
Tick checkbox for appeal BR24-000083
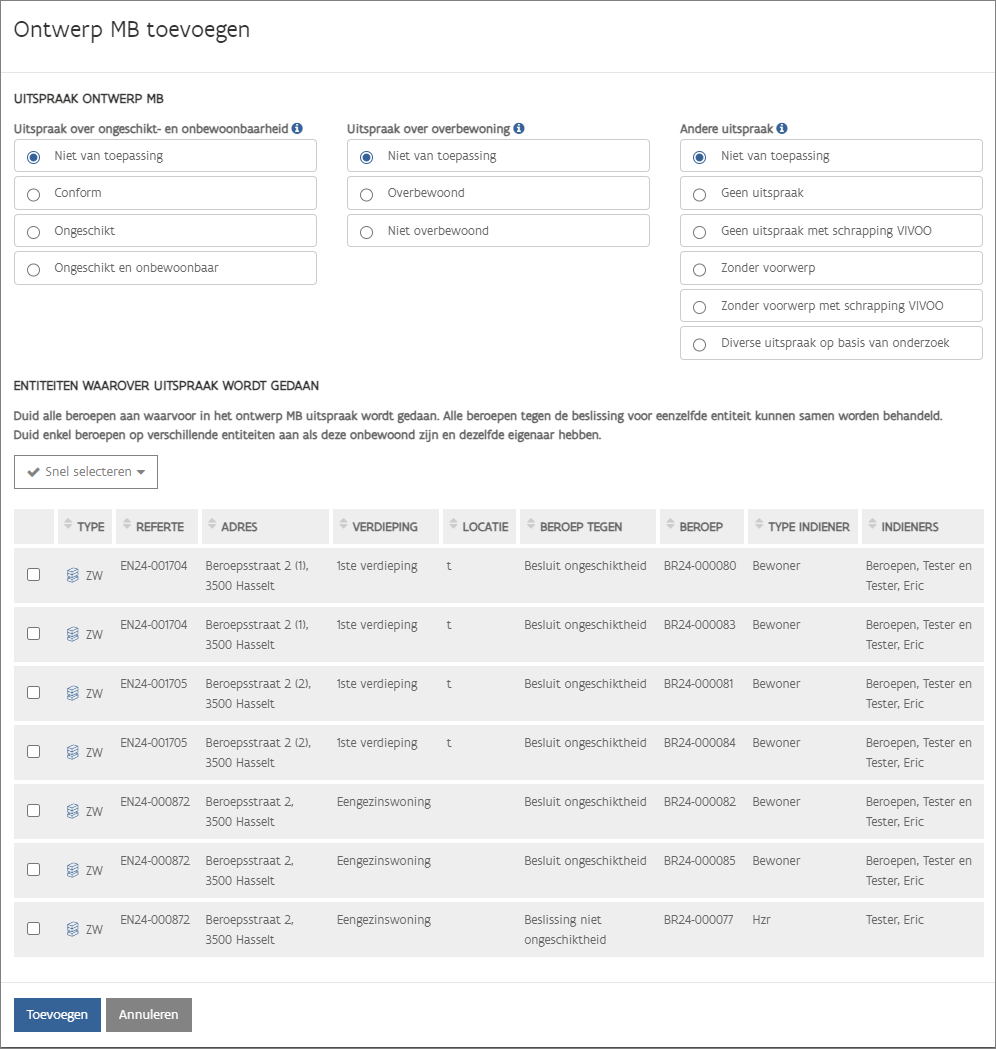point(33,634)
